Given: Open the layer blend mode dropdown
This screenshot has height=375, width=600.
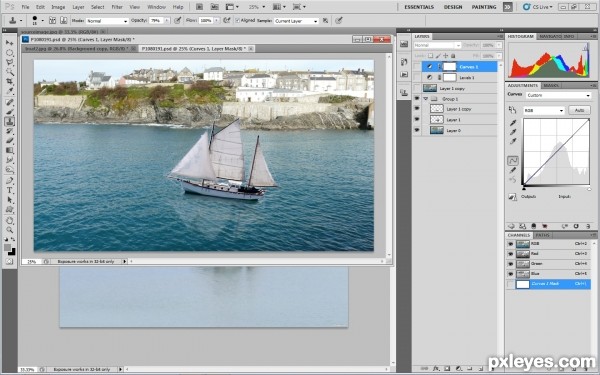Looking at the screenshot, I should click(437, 45).
